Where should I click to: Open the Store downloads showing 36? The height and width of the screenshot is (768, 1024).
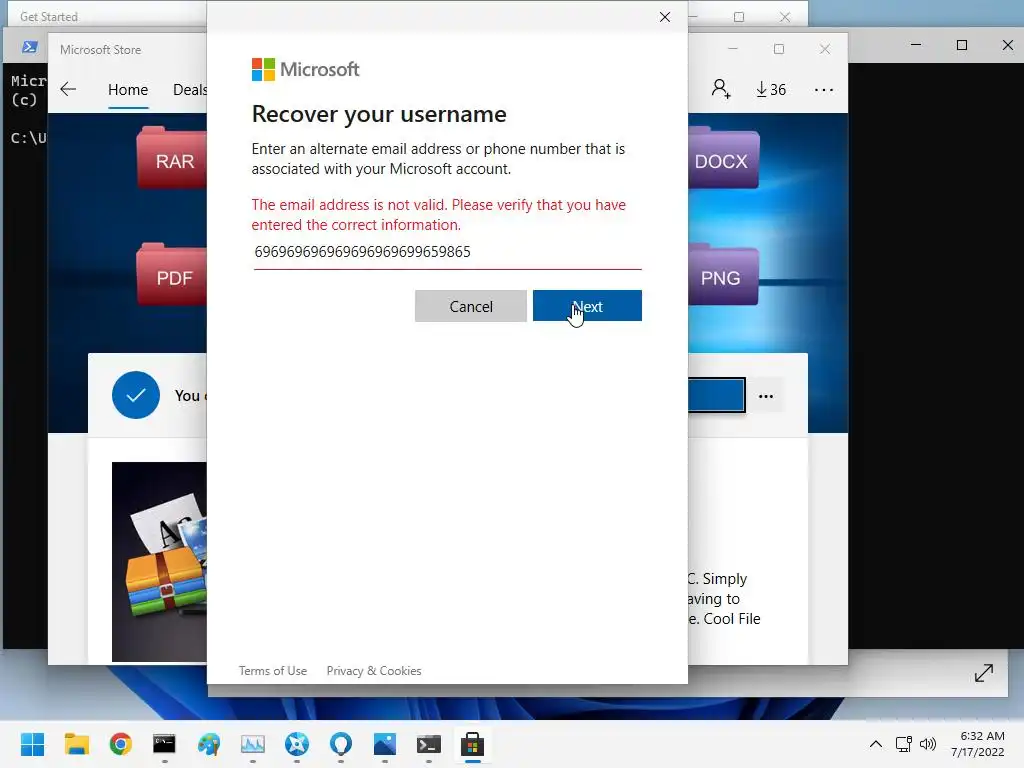(x=771, y=89)
